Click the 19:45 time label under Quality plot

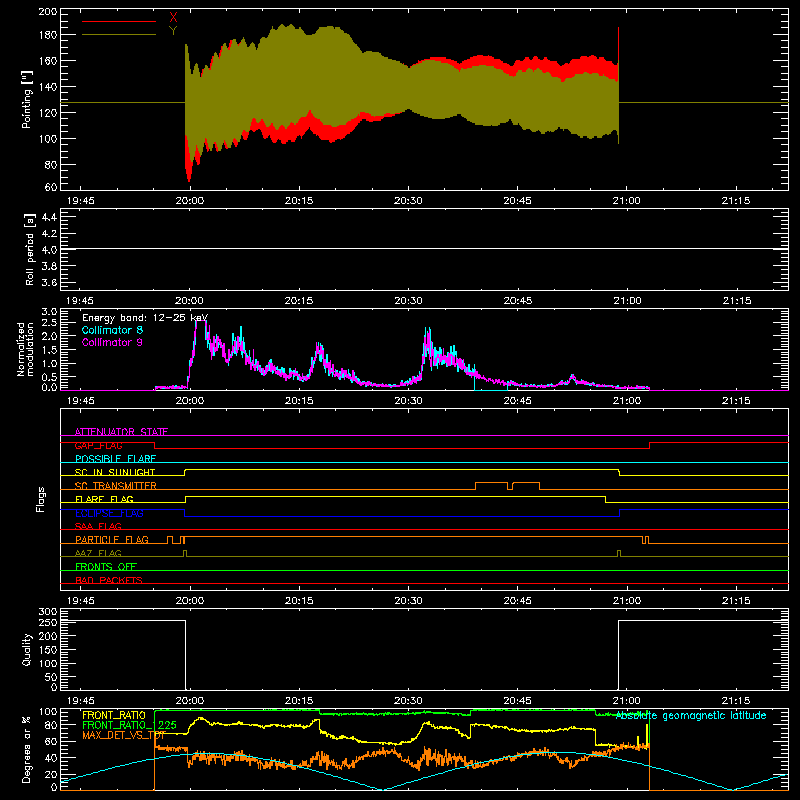[81, 701]
